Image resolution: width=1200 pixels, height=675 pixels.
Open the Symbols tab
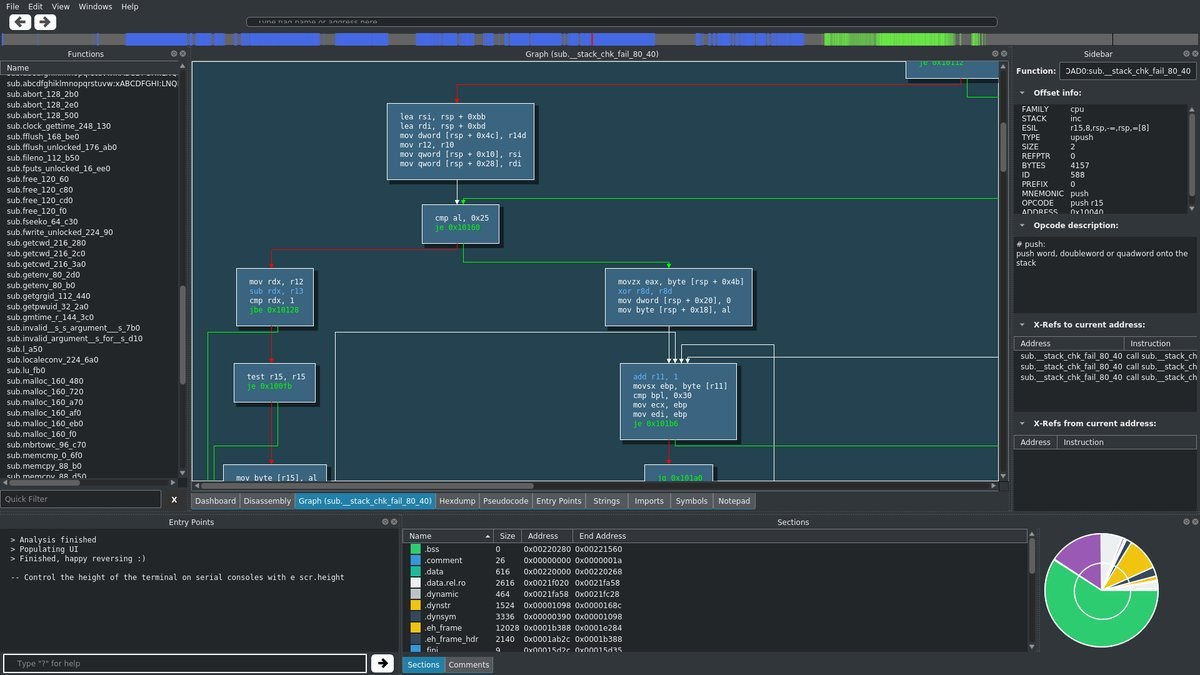click(691, 501)
